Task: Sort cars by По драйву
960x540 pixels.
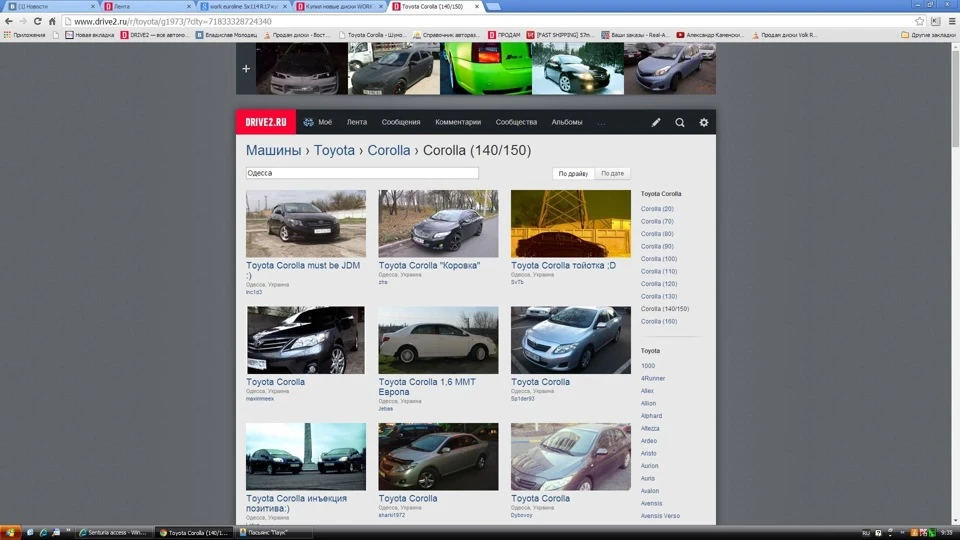Action: [x=573, y=173]
